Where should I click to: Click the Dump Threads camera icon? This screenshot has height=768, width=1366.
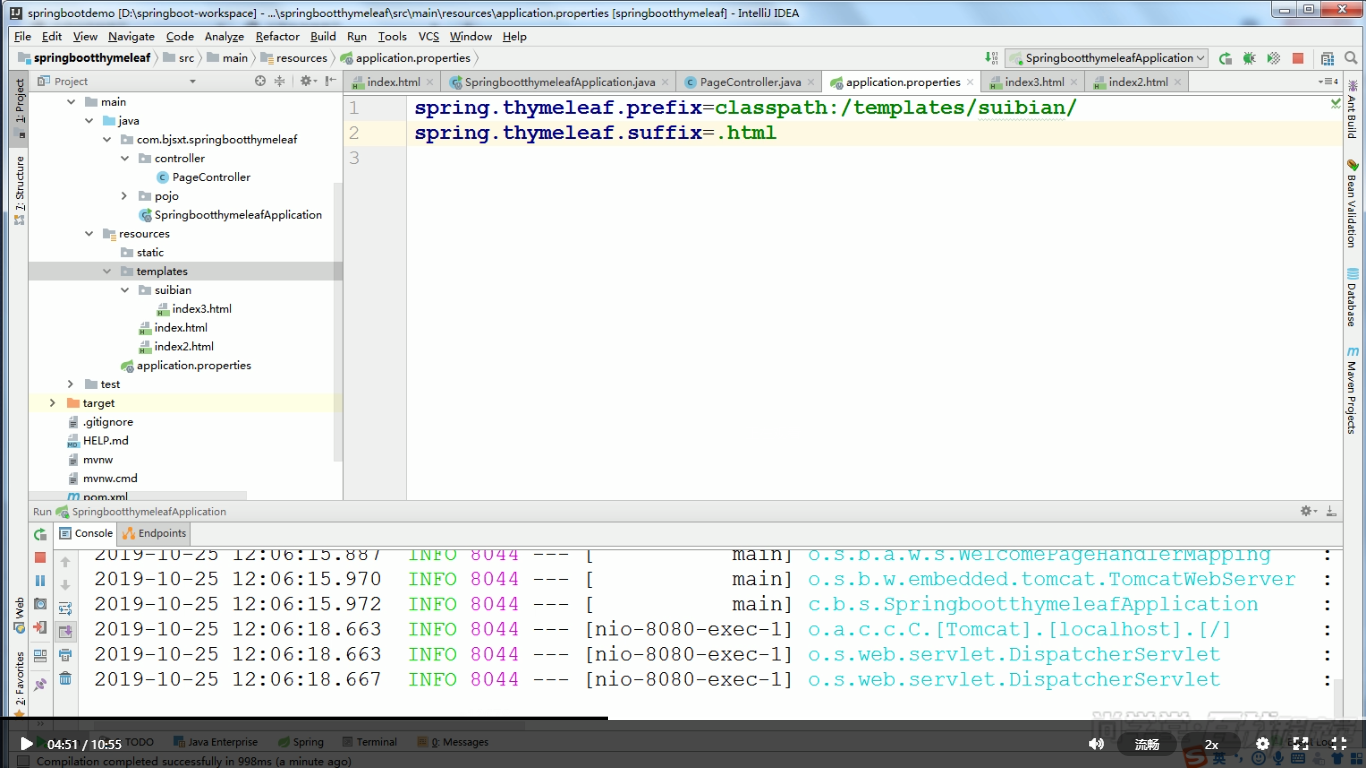pyautogui.click(x=40, y=604)
